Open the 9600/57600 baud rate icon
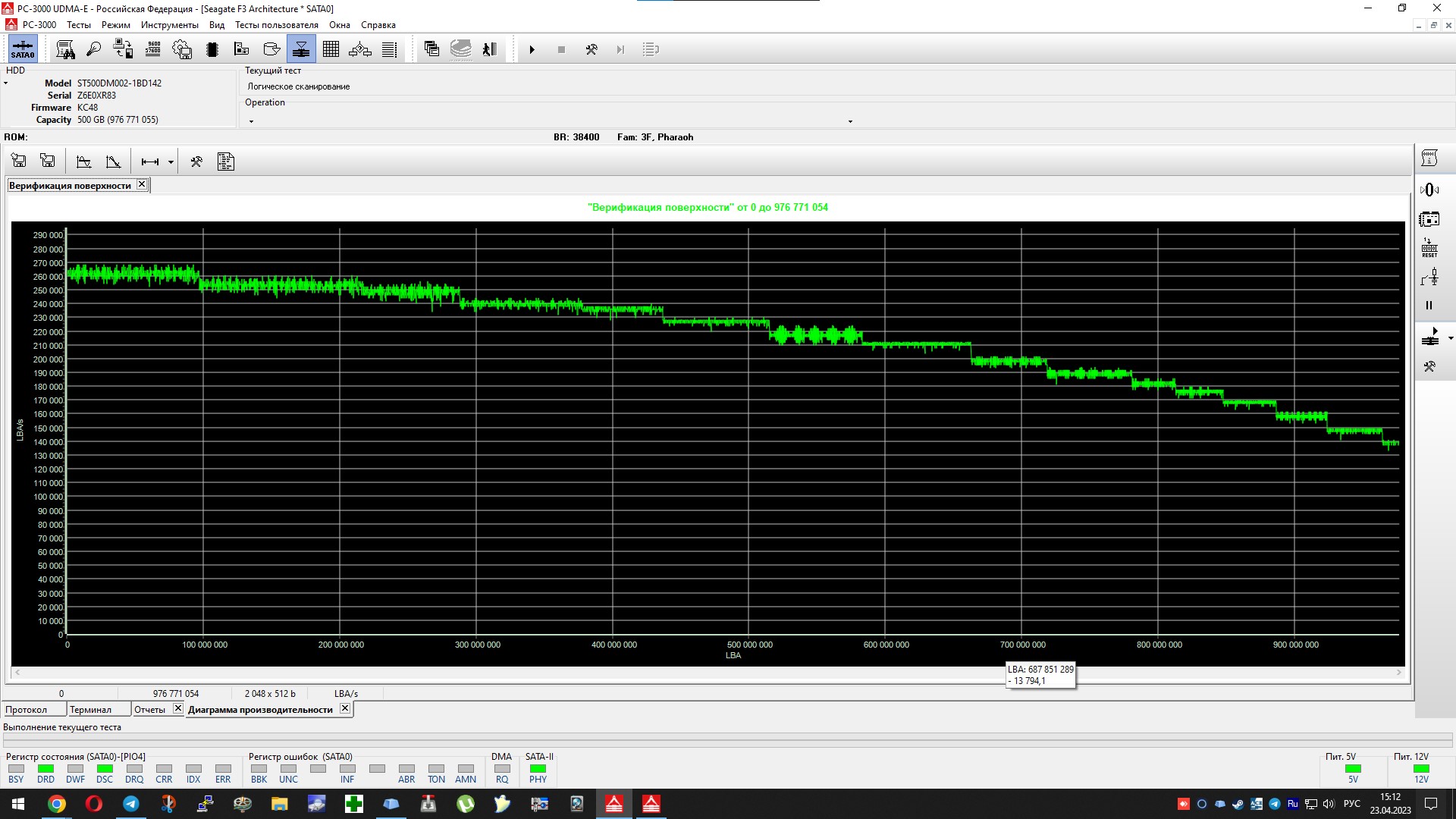The width and height of the screenshot is (1456, 819). [153, 49]
